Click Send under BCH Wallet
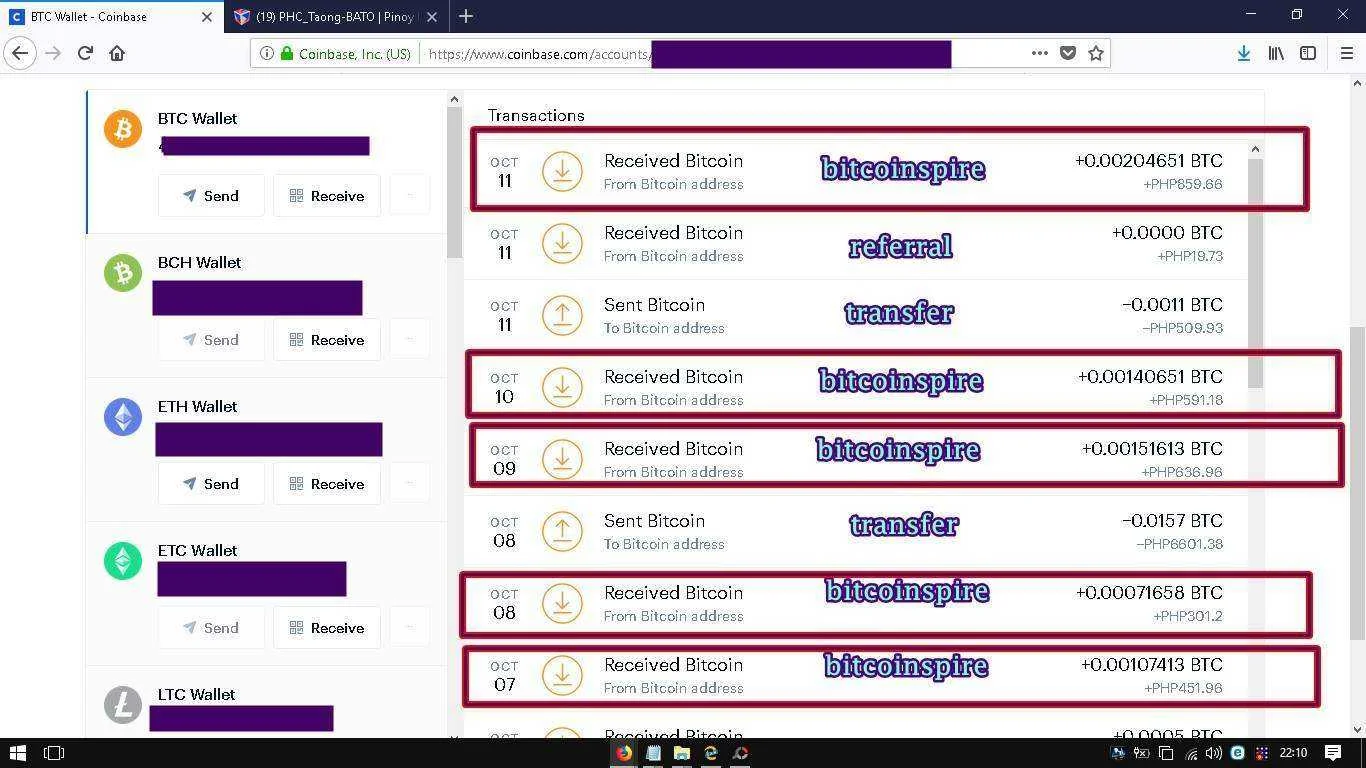The height and width of the screenshot is (768, 1366). click(x=211, y=340)
